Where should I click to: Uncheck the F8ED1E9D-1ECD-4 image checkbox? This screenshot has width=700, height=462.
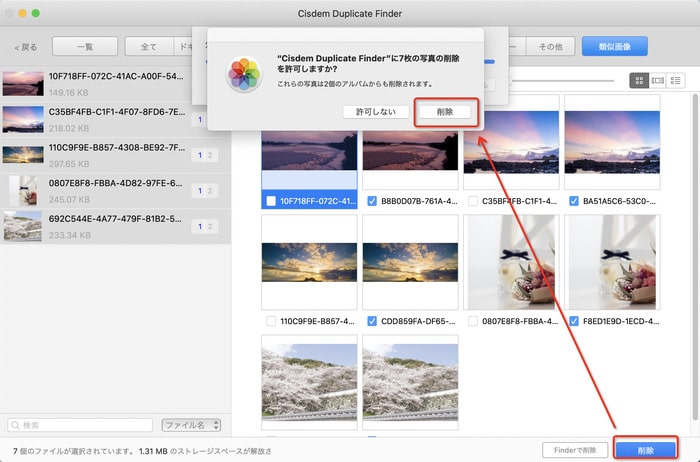click(574, 321)
